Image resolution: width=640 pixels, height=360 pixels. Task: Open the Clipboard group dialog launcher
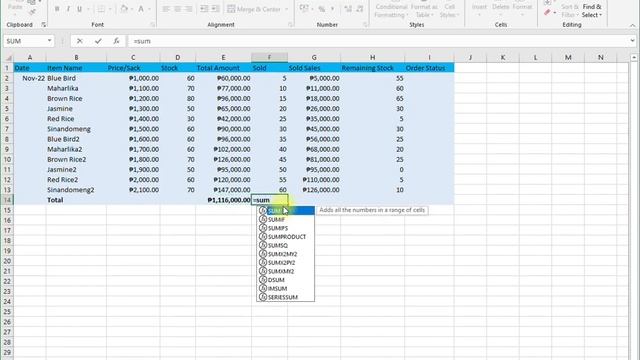click(43, 25)
